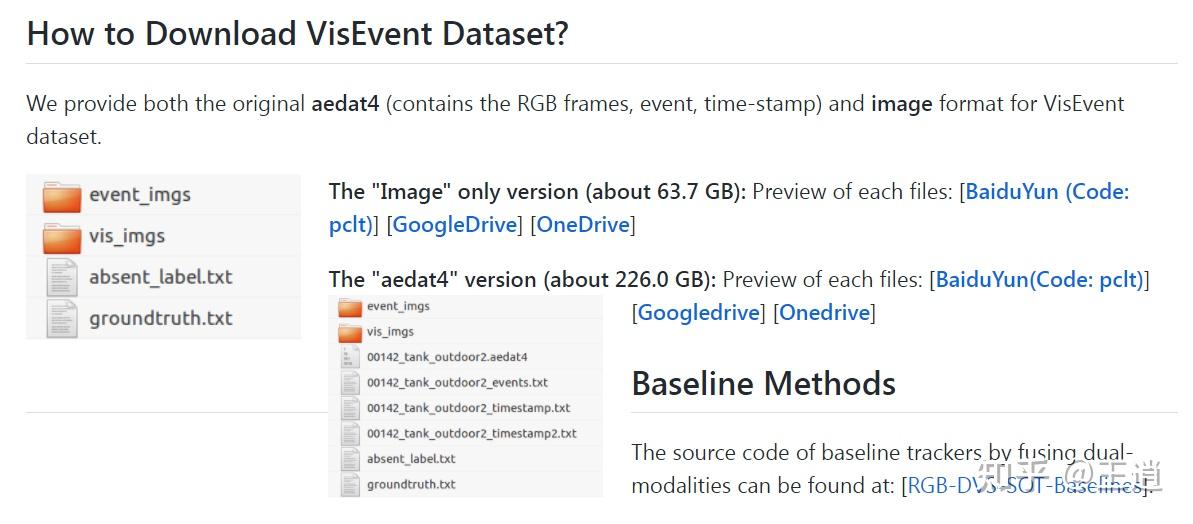Open Onedrive link for aedat4 version
Image resolution: width=1193 pixels, height=524 pixels.
(824, 313)
